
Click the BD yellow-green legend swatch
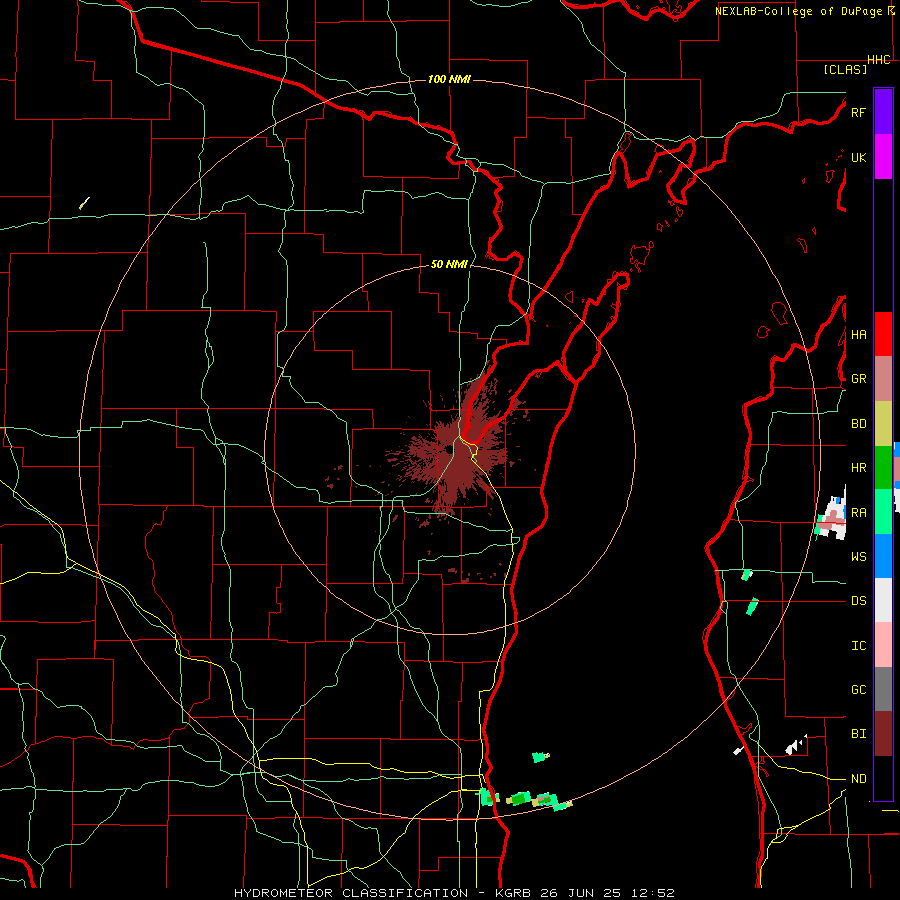click(883, 423)
